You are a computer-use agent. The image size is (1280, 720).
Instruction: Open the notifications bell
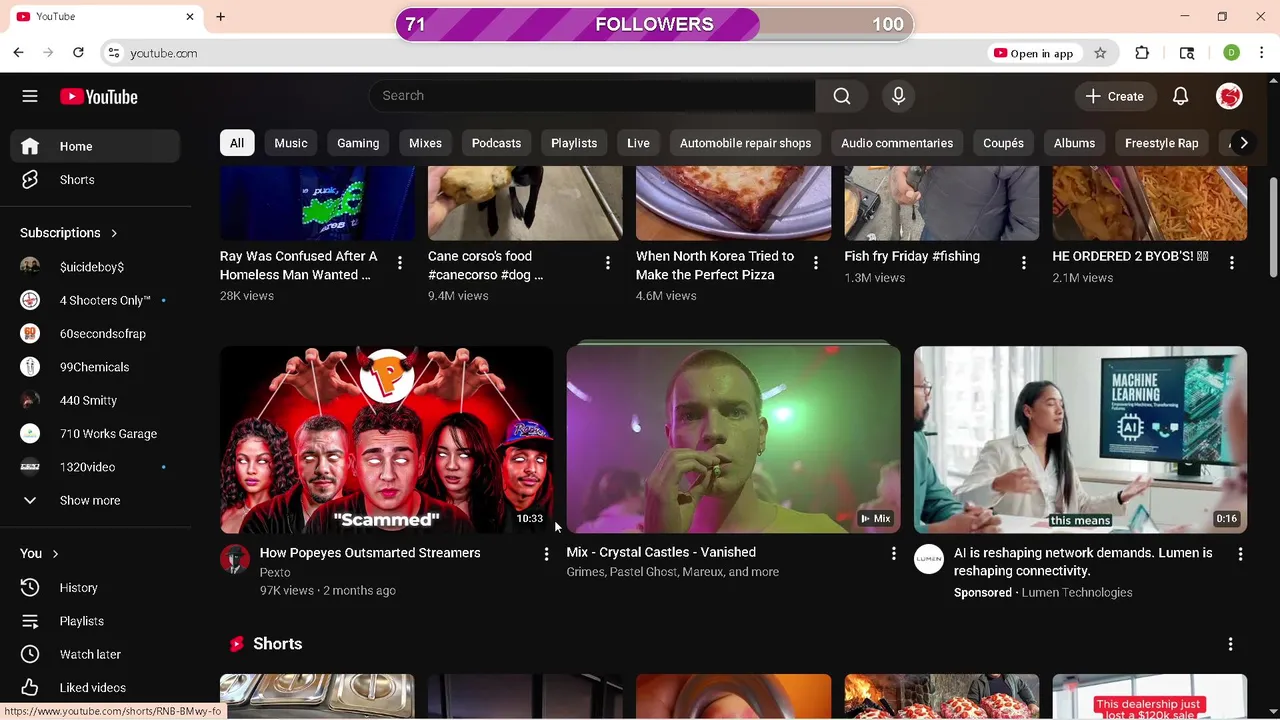point(1180,96)
